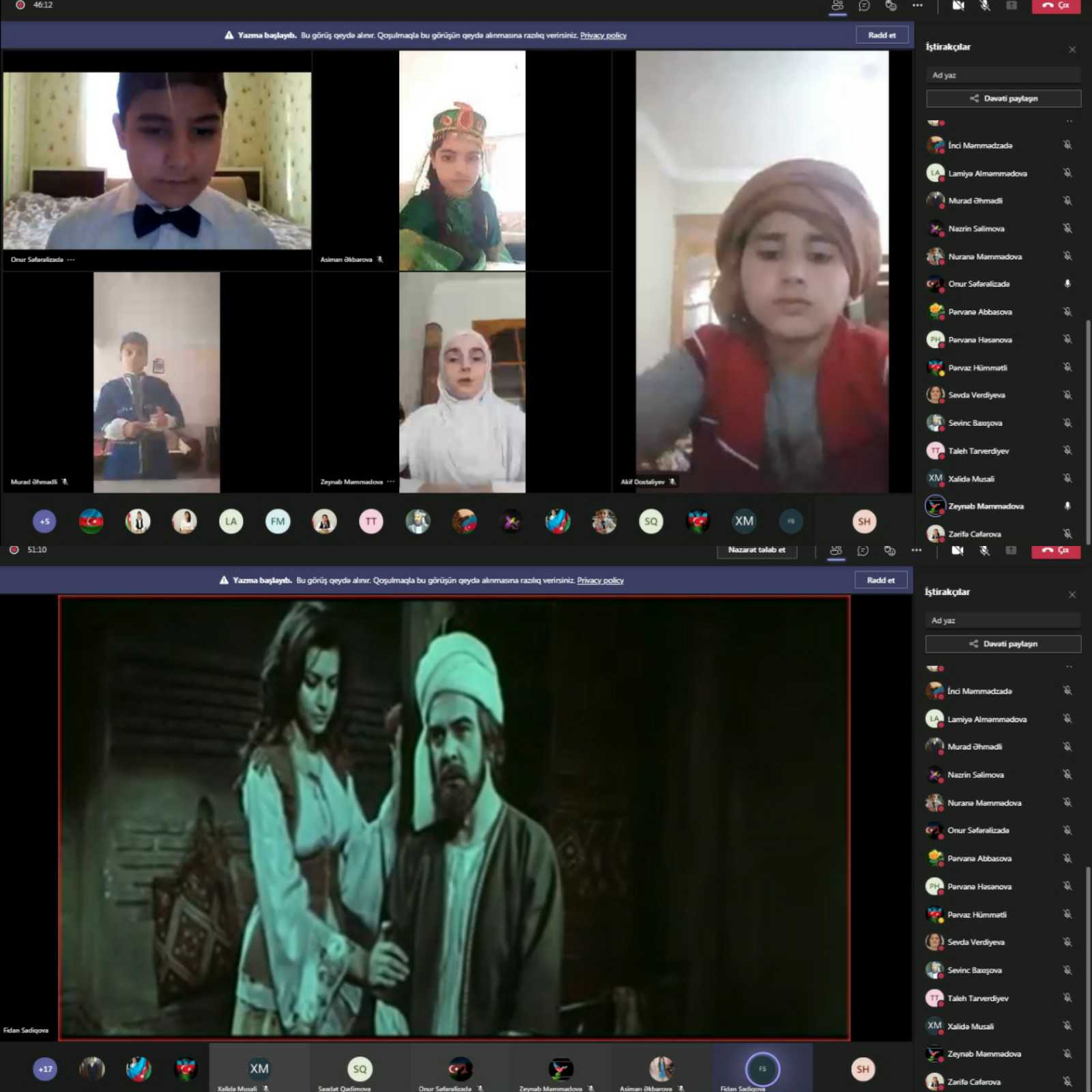1092x1092 pixels.
Task: Click Onur Safaralizada's mic icon in 46:12 participant list
Action: coord(1067,284)
